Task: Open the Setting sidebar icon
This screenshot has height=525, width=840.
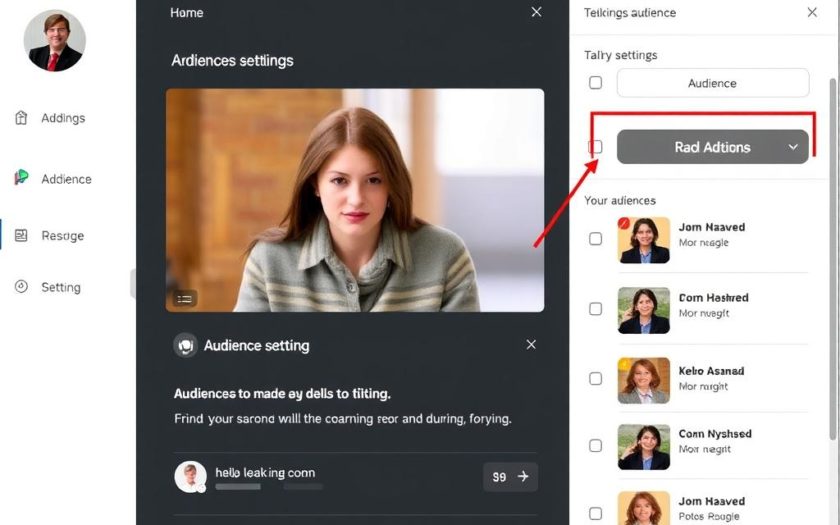Action: [x=21, y=287]
